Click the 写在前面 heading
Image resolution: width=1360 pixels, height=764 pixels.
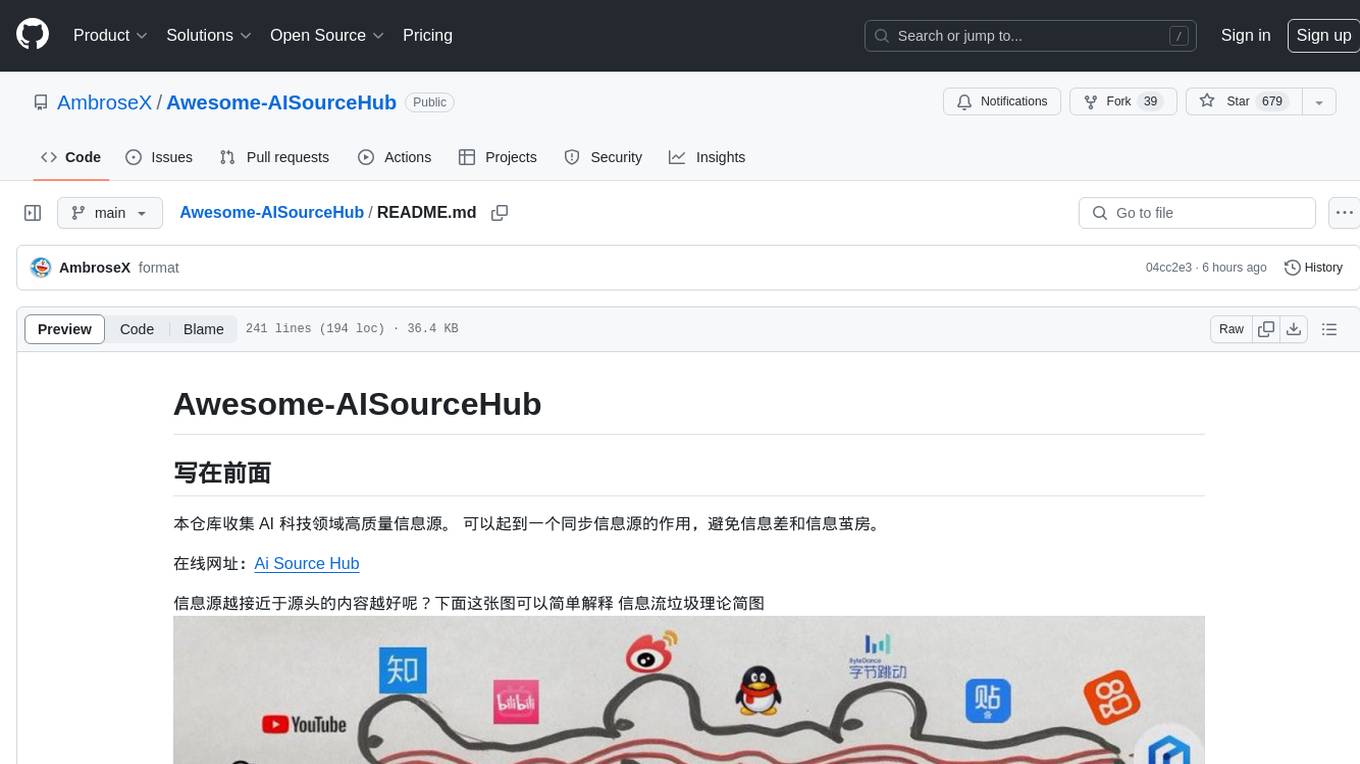pos(222,473)
